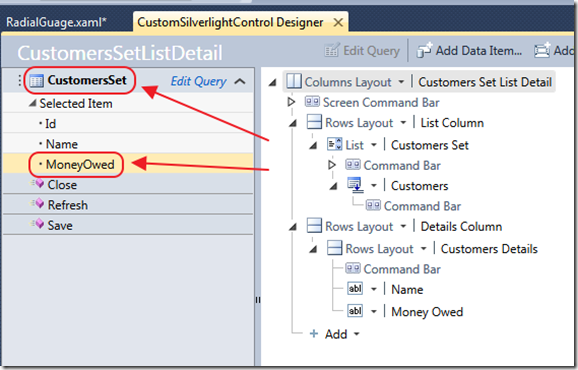The height and width of the screenshot is (370, 578).
Task: Open the Columns Layout control type dropdown
Action: [x=401, y=82]
